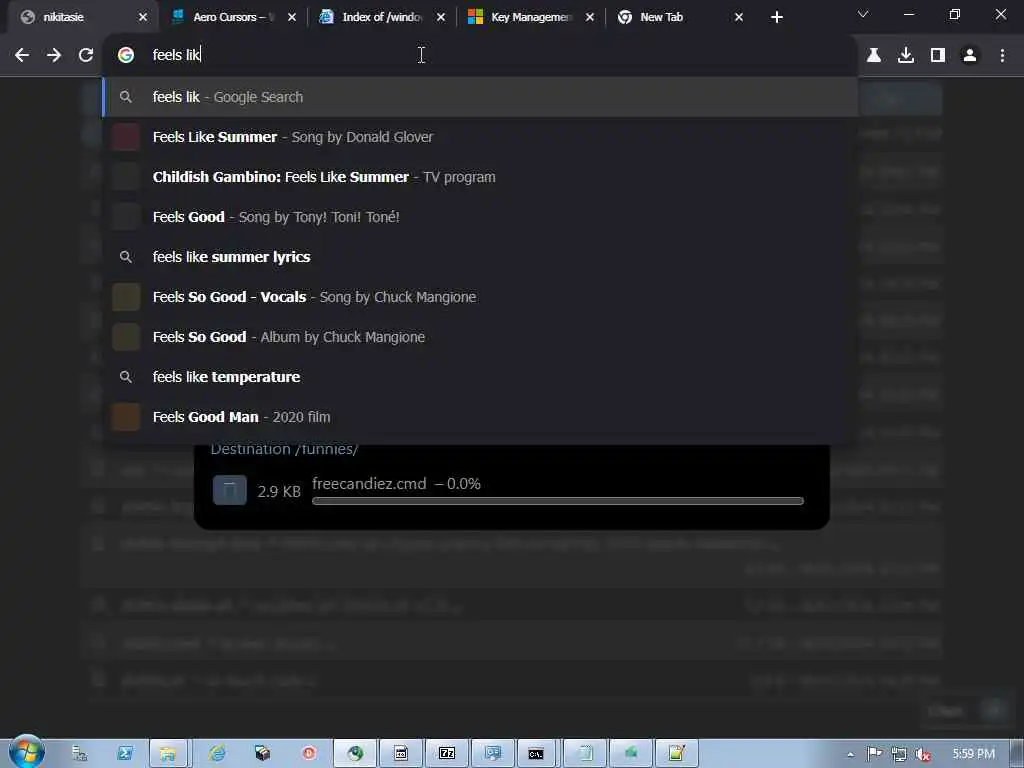Close the Key Management tab

pos(590,18)
